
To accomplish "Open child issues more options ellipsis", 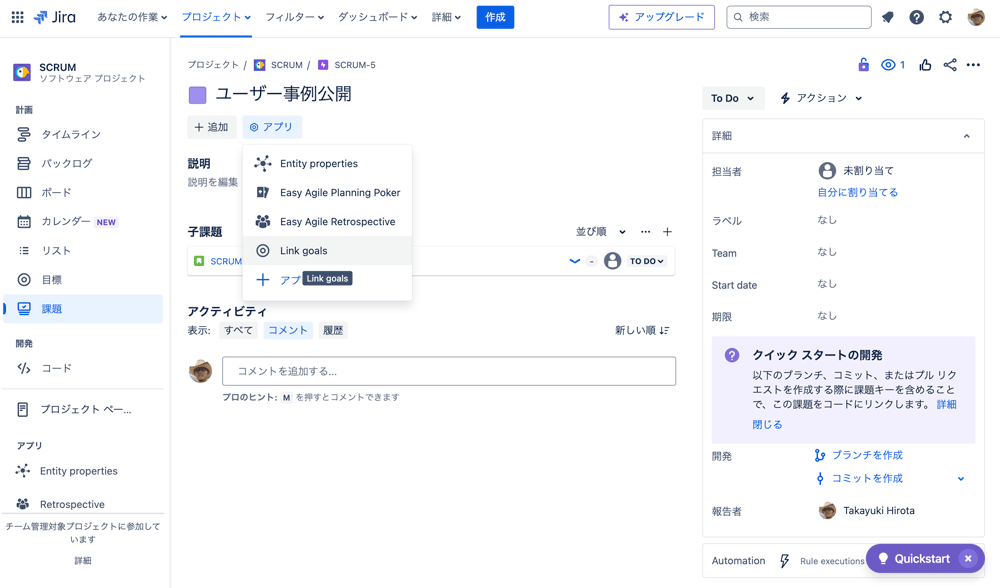I will pos(645,232).
